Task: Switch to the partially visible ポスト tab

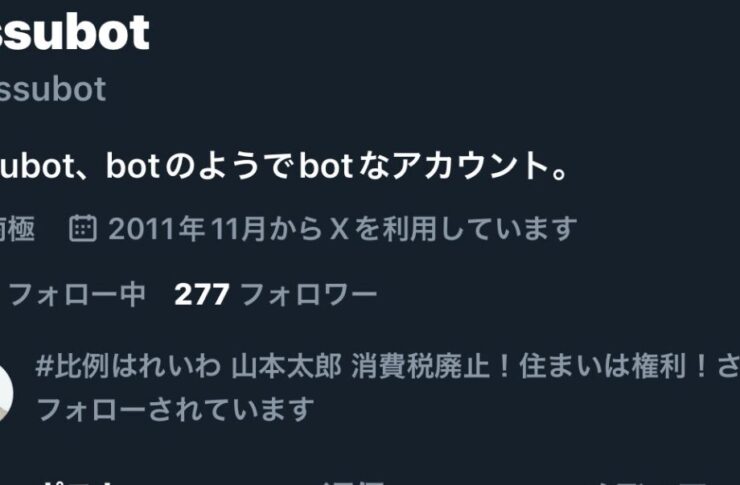Action: [78, 483]
